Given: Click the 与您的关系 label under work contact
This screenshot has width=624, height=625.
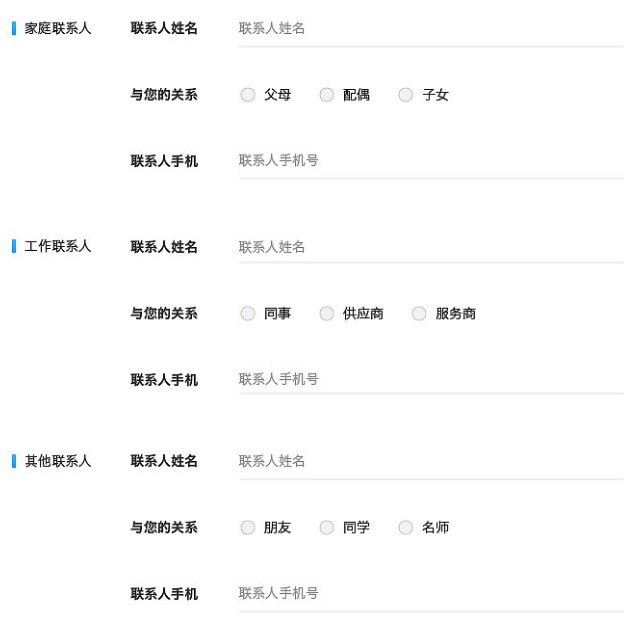Looking at the screenshot, I should coord(164,314).
